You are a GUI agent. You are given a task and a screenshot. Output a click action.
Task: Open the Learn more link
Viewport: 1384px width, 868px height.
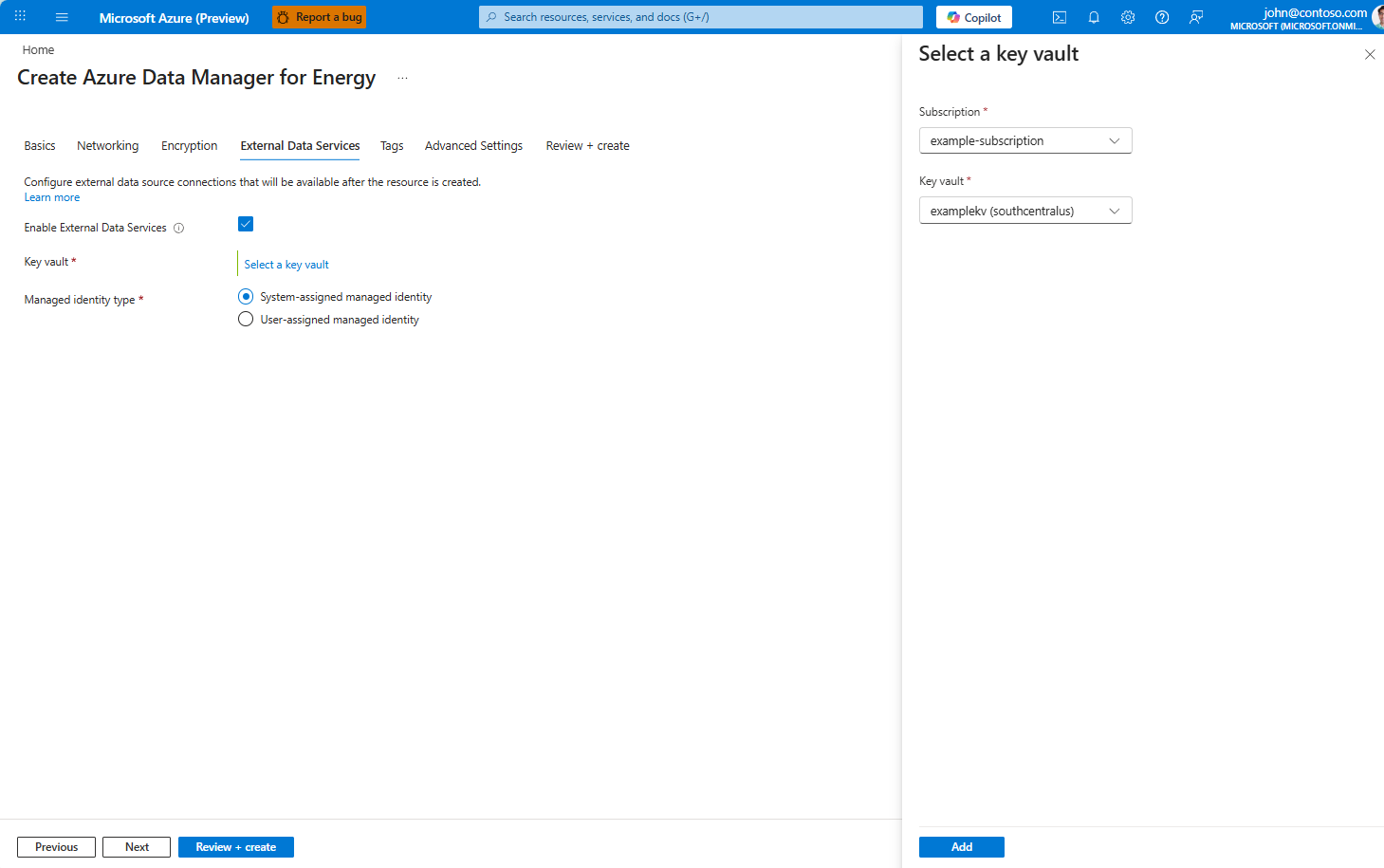[x=51, y=196]
